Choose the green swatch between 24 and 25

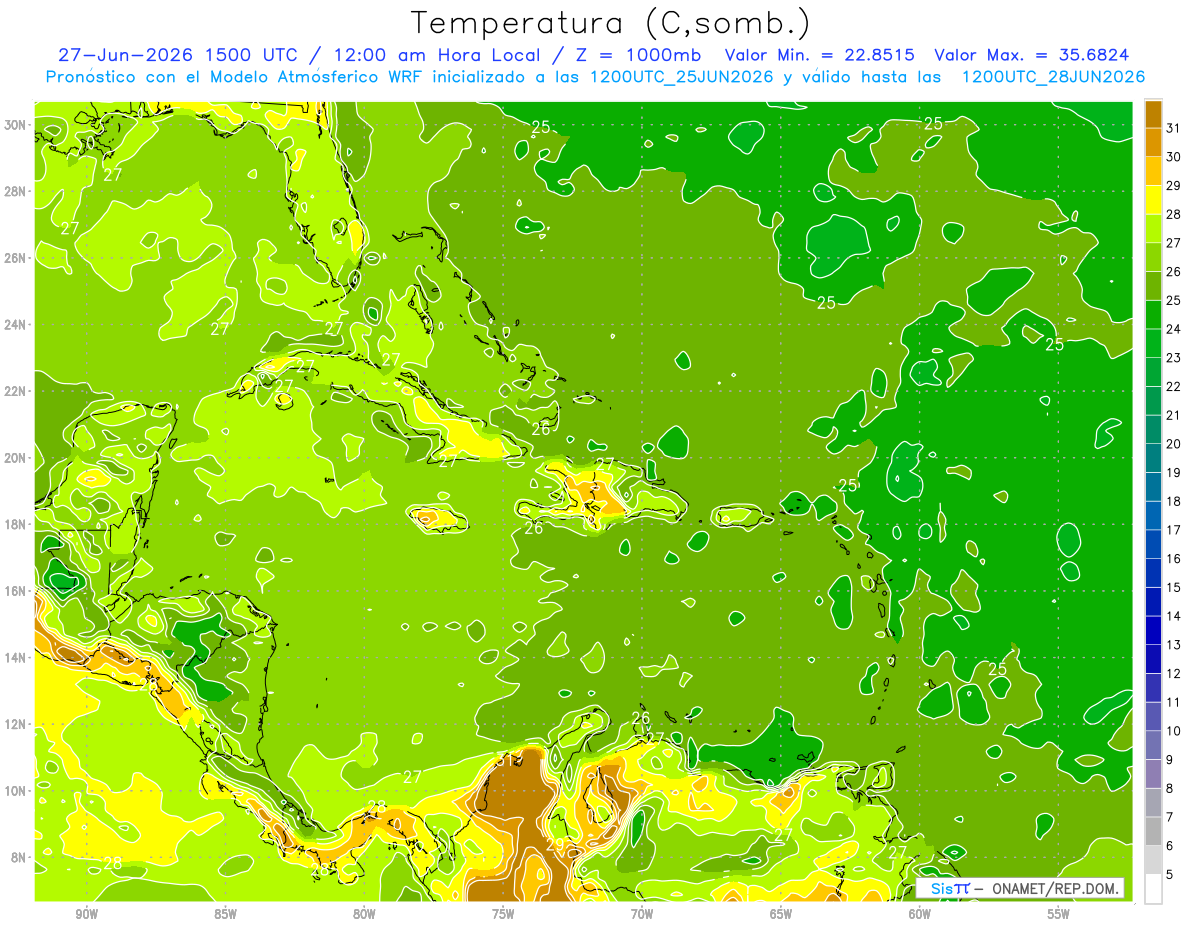coord(1153,314)
